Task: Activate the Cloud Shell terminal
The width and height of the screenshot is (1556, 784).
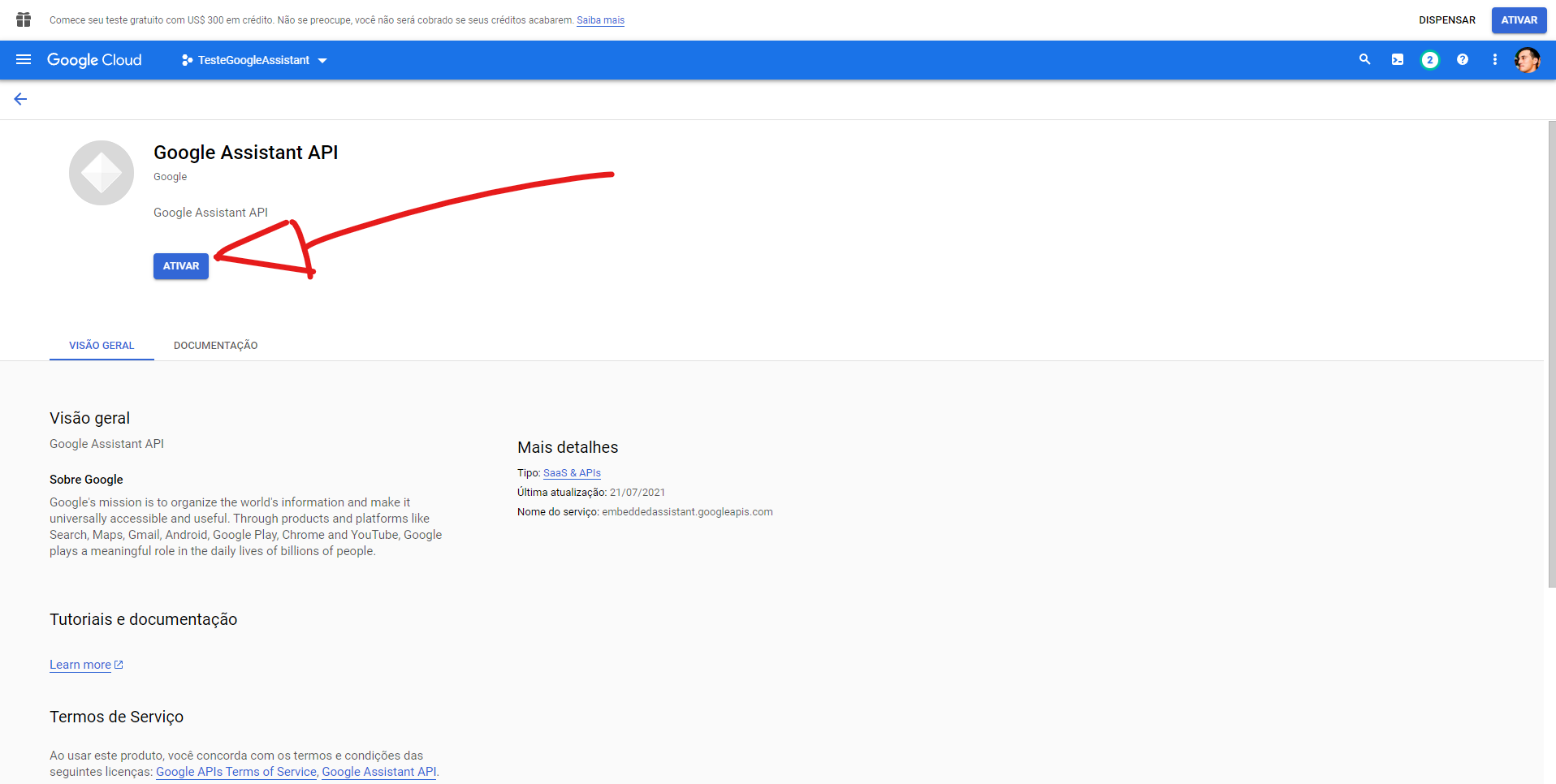Action: point(1397,59)
